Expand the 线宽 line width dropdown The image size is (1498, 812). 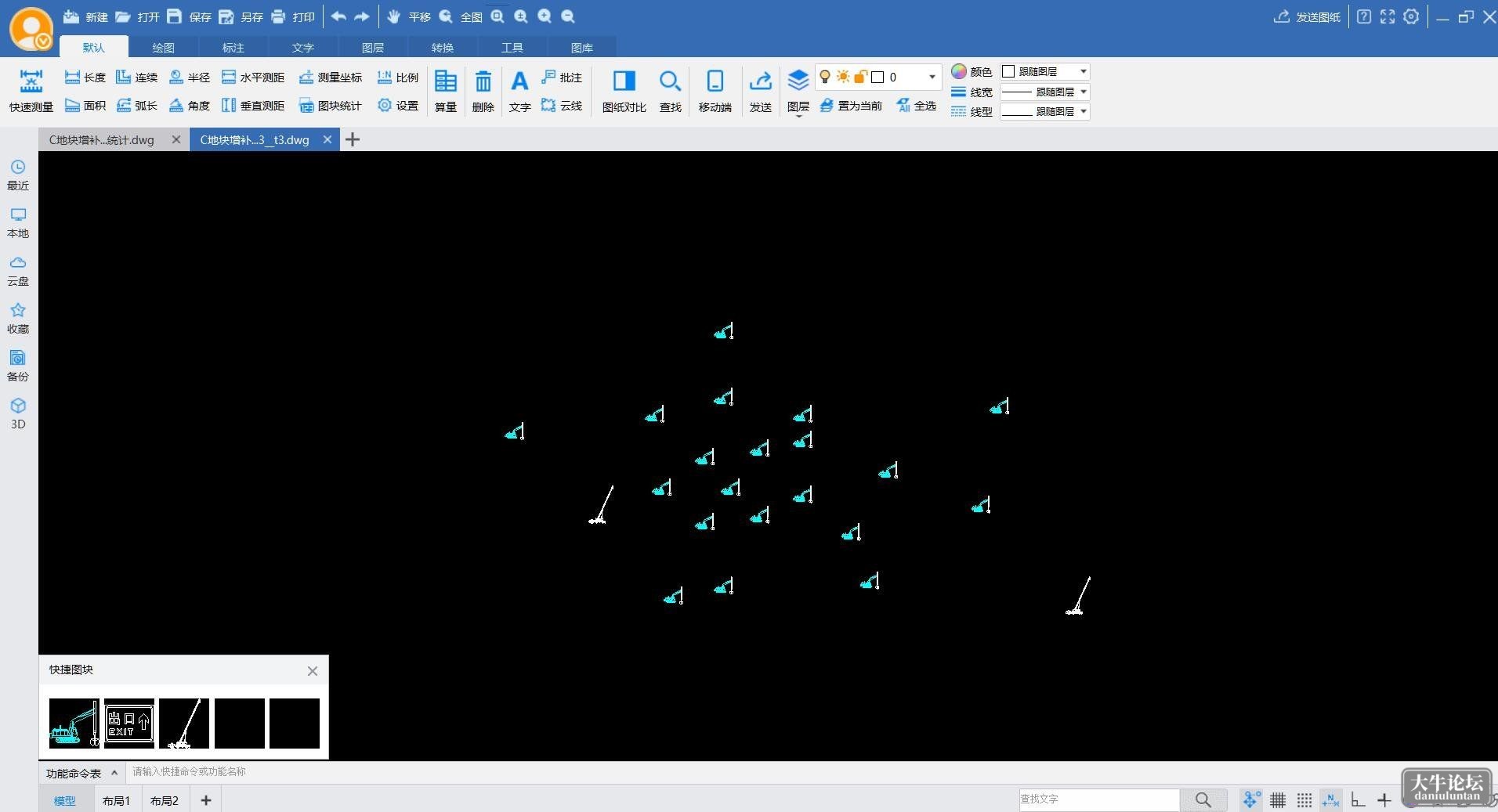1044,92
